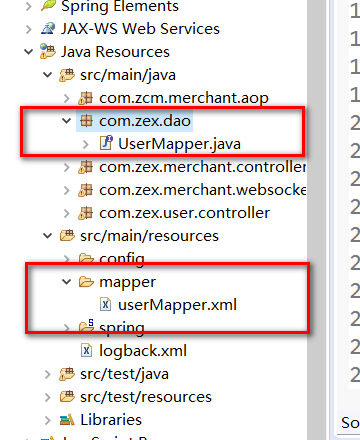
Task: Click the config folder icon
Action: coord(86,258)
